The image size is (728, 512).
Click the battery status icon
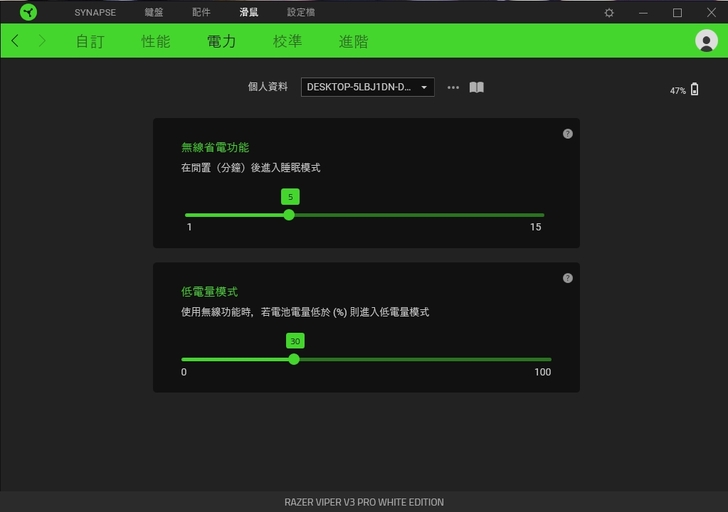pyautogui.click(x=694, y=89)
